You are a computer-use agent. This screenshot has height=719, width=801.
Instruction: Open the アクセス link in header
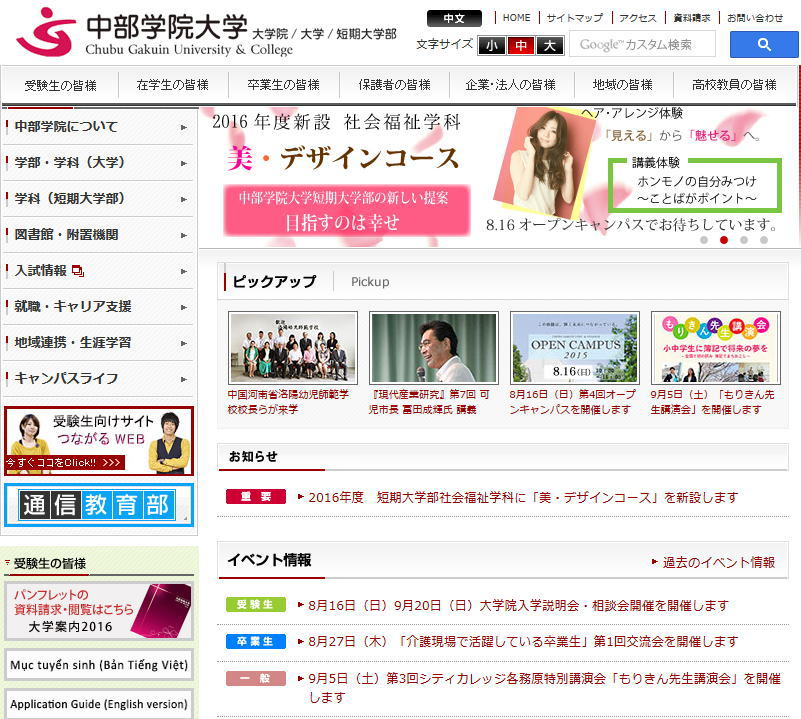click(637, 18)
